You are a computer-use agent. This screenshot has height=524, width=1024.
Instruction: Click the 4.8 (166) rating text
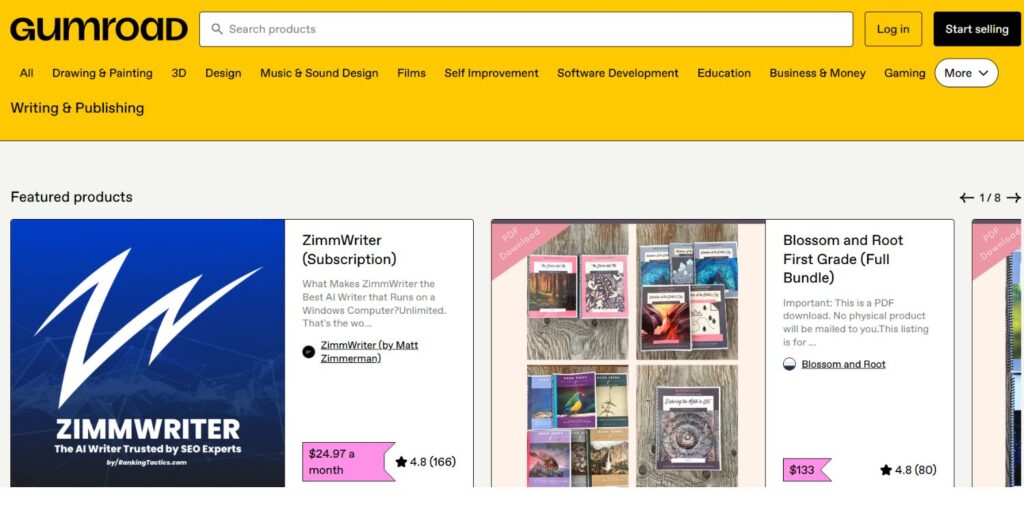[433, 462]
